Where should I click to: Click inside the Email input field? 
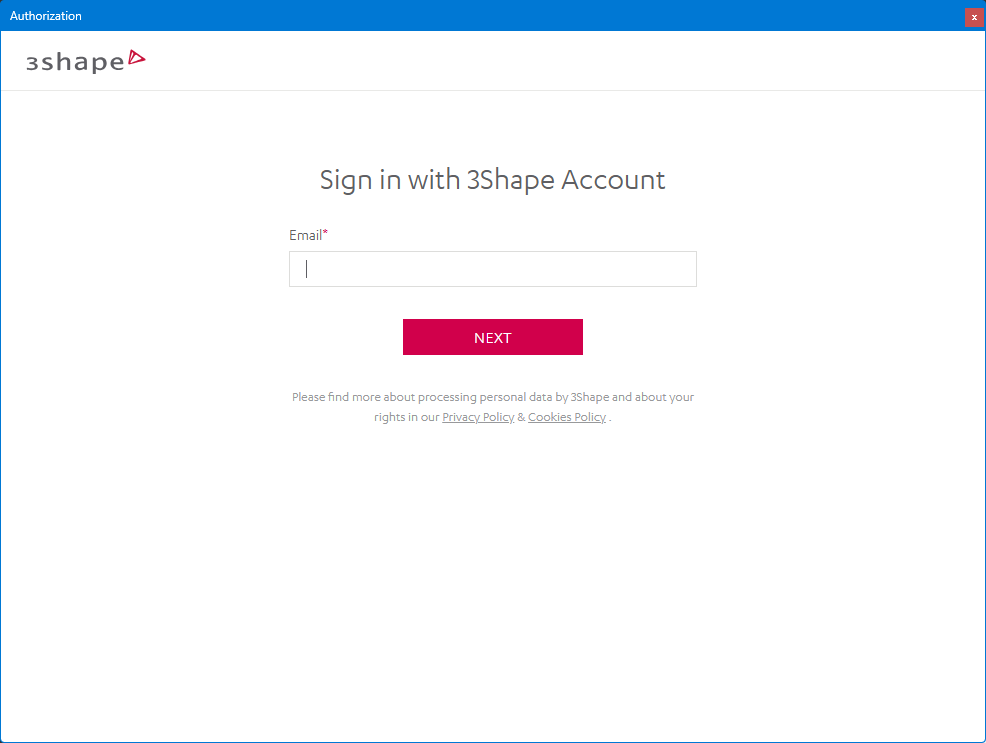click(x=492, y=268)
